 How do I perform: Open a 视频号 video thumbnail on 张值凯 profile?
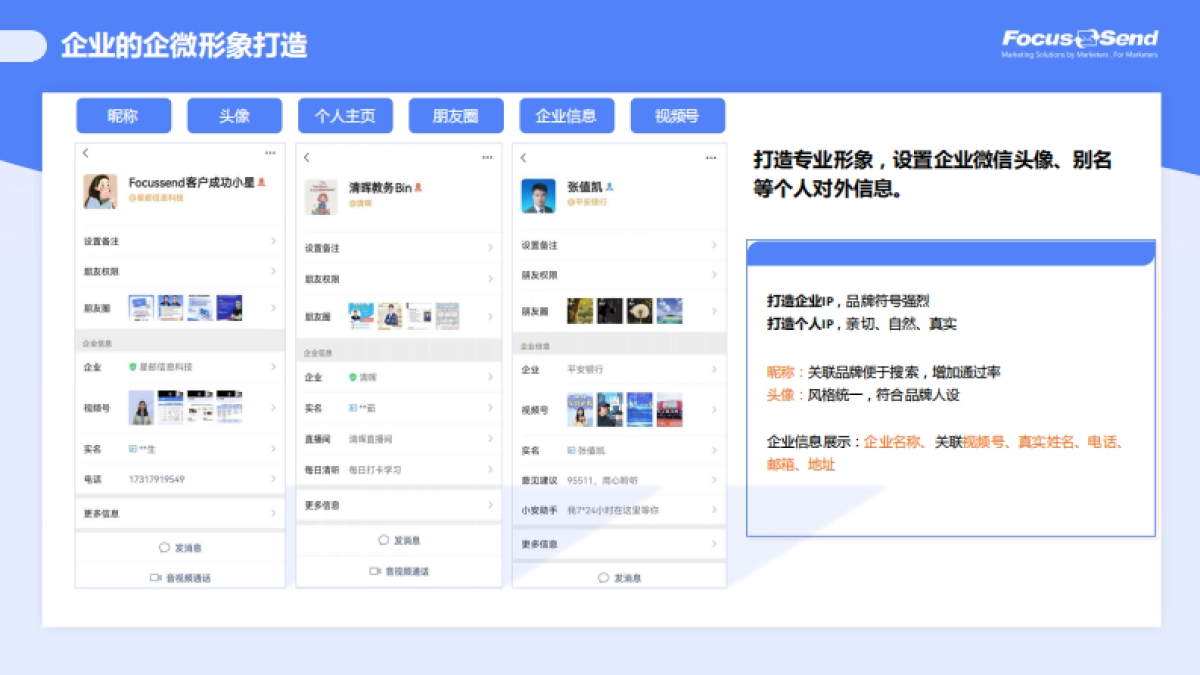(x=580, y=408)
